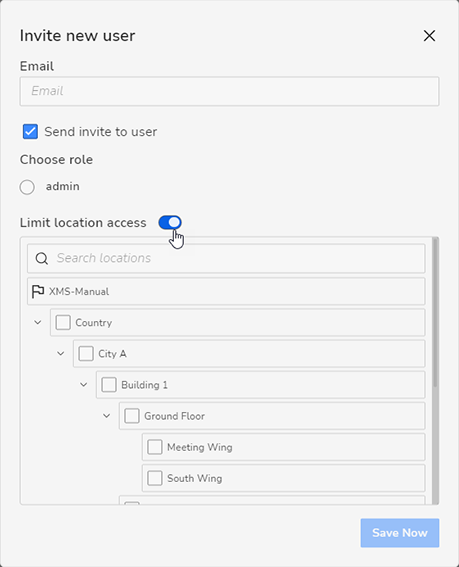Turn off Limit location access toggle

pos(170,222)
